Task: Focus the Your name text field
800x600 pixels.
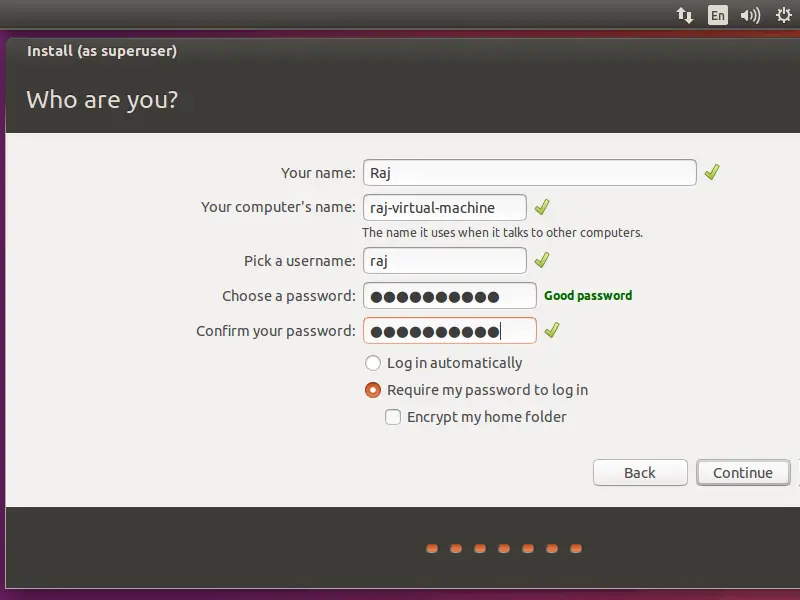Action: click(529, 172)
